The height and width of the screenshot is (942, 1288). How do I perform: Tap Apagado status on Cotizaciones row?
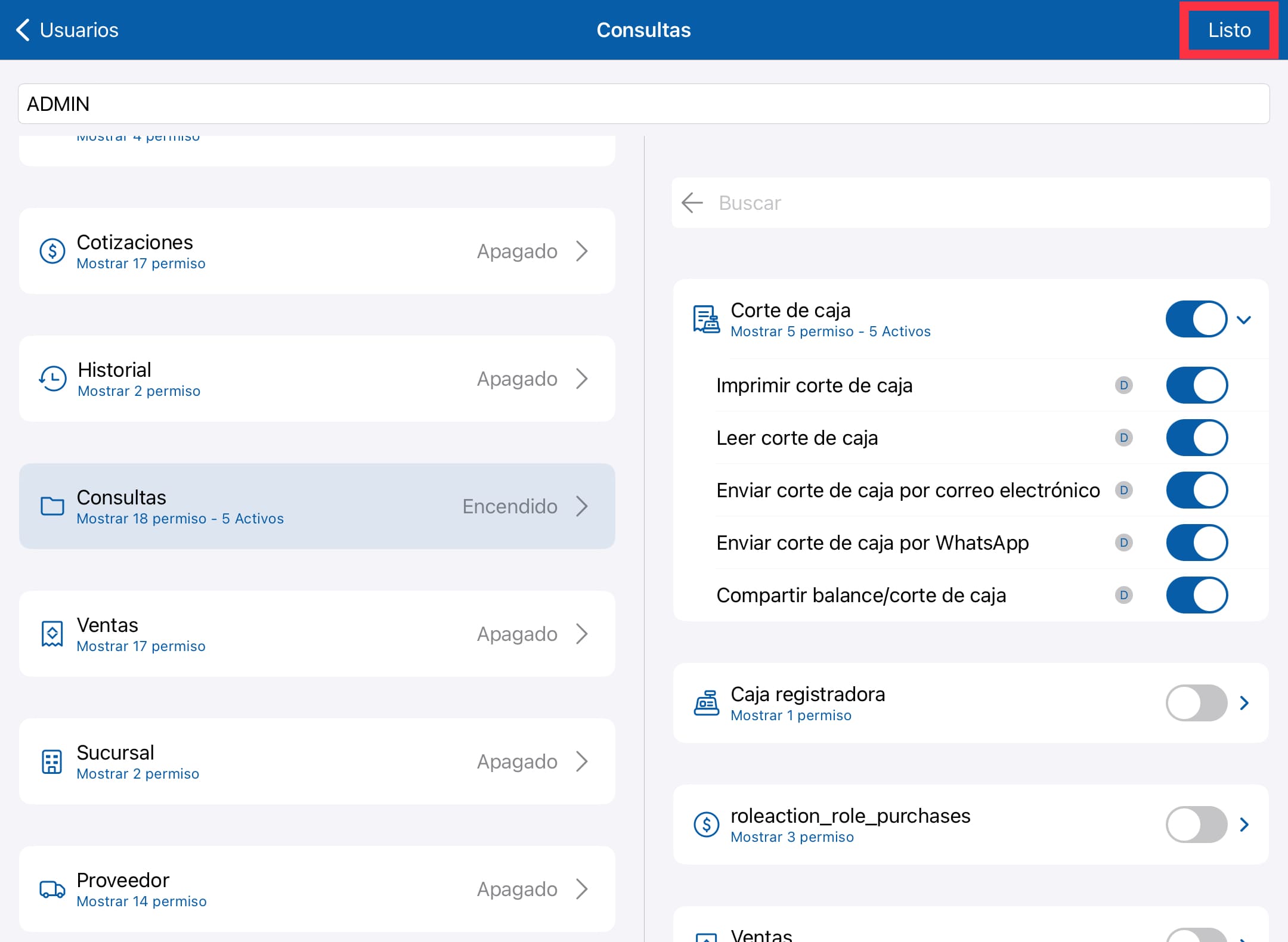coord(517,251)
